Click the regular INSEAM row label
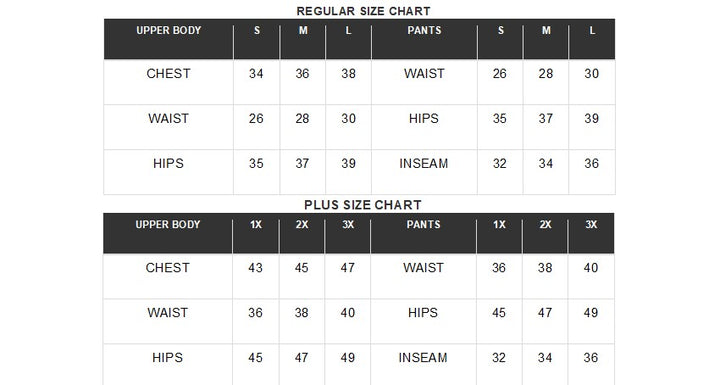 pos(423,164)
